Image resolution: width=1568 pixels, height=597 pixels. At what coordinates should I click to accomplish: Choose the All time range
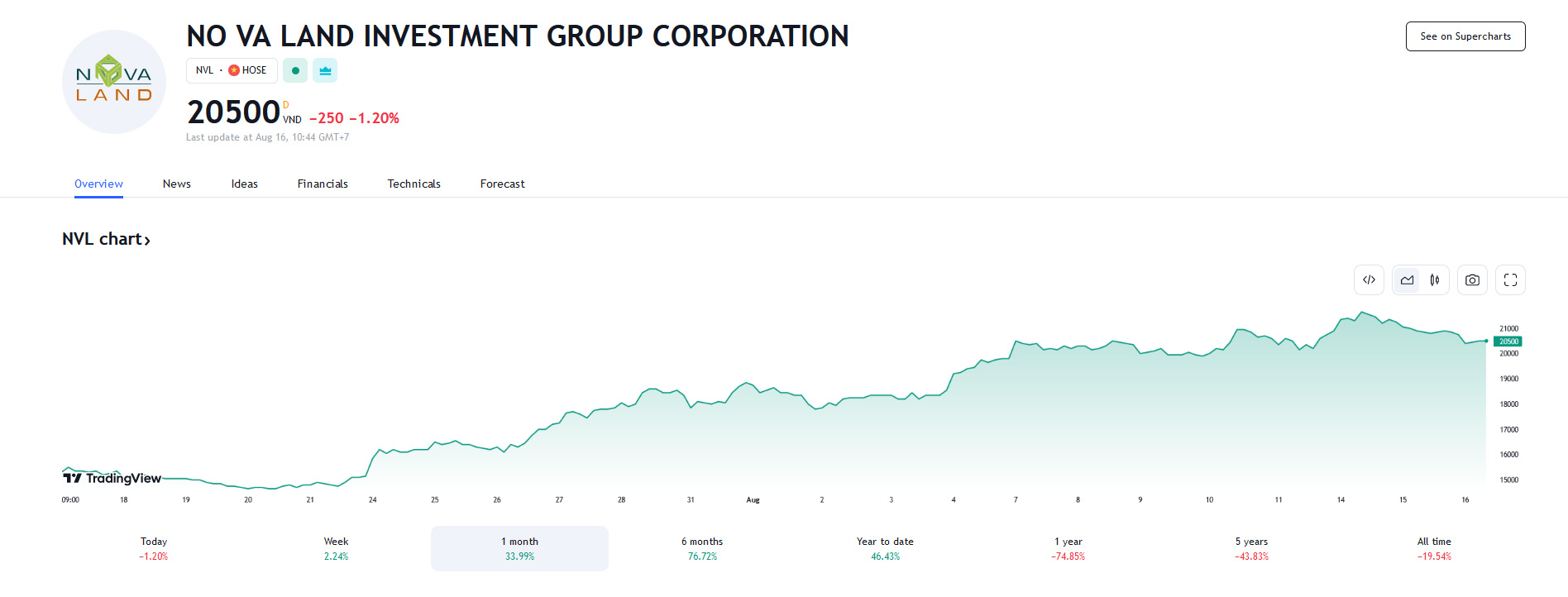tap(1434, 548)
